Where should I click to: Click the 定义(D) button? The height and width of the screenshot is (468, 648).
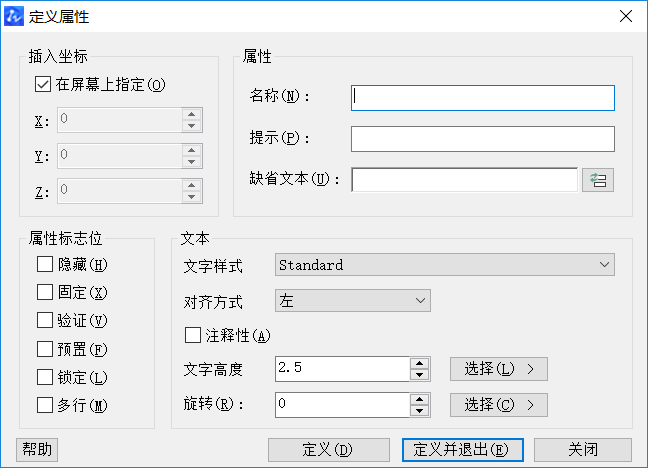(329, 450)
